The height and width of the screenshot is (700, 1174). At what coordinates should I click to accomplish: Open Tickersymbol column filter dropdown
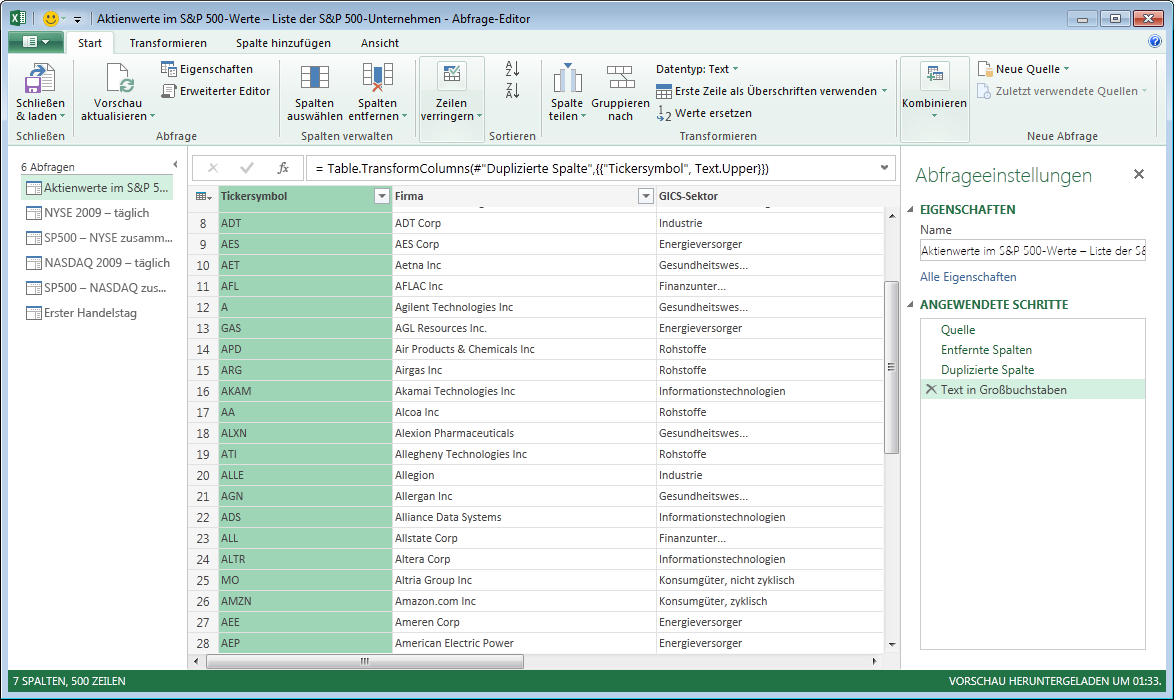point(381,196)
